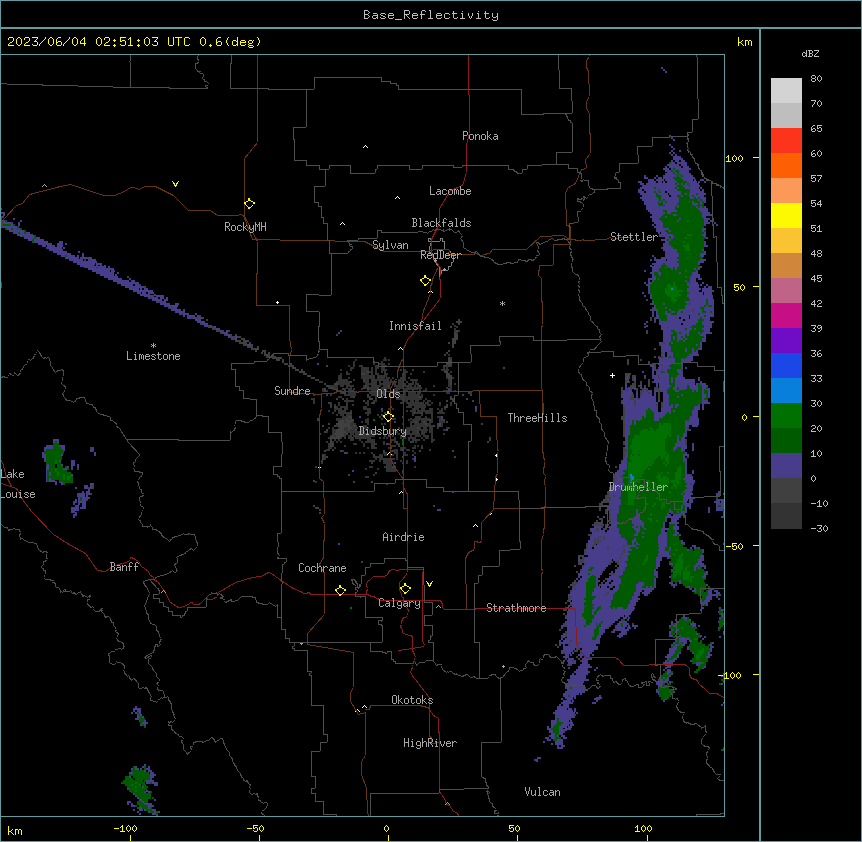Click the Vulcan town label
862x842 pixels.
click(x=542, y=792)
